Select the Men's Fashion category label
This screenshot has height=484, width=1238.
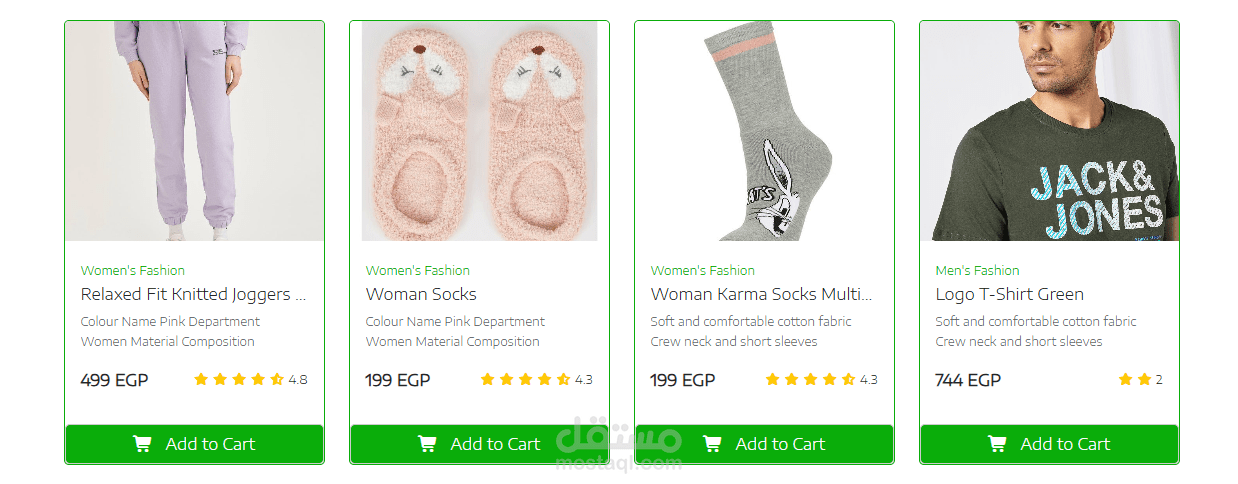(x=978, y=270)
